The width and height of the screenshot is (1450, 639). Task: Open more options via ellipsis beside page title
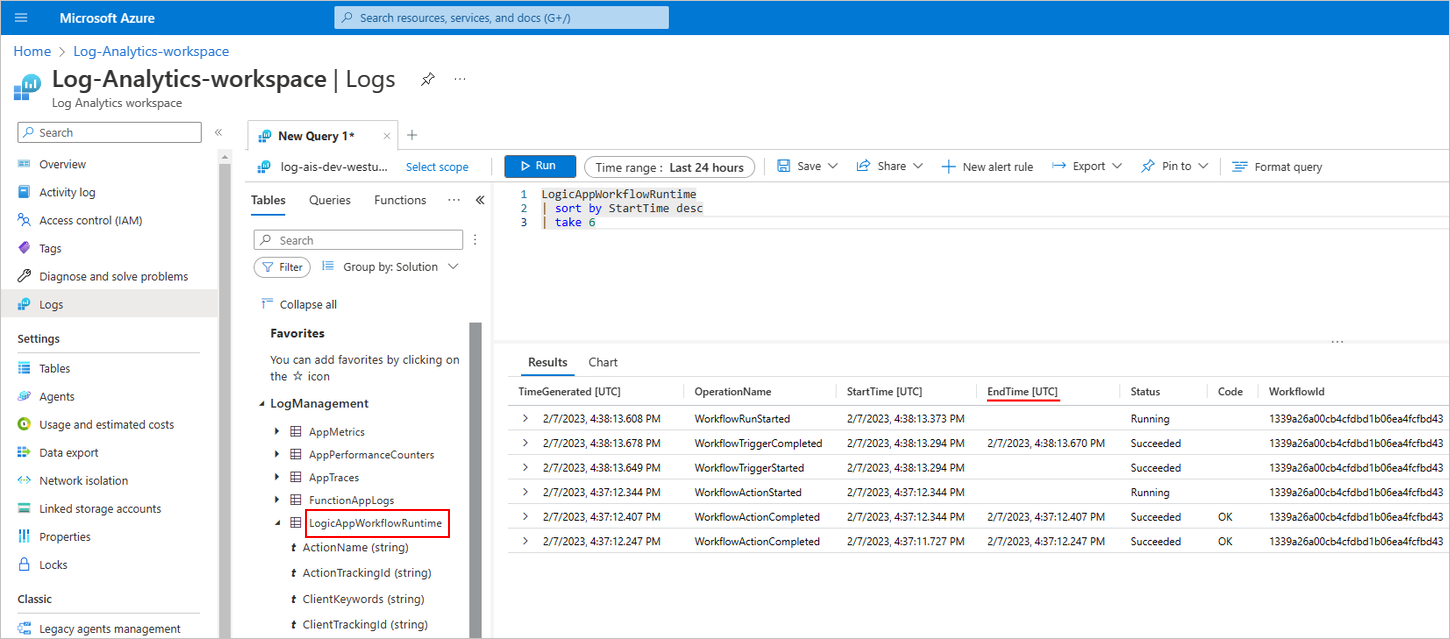[x=460, y=79]
